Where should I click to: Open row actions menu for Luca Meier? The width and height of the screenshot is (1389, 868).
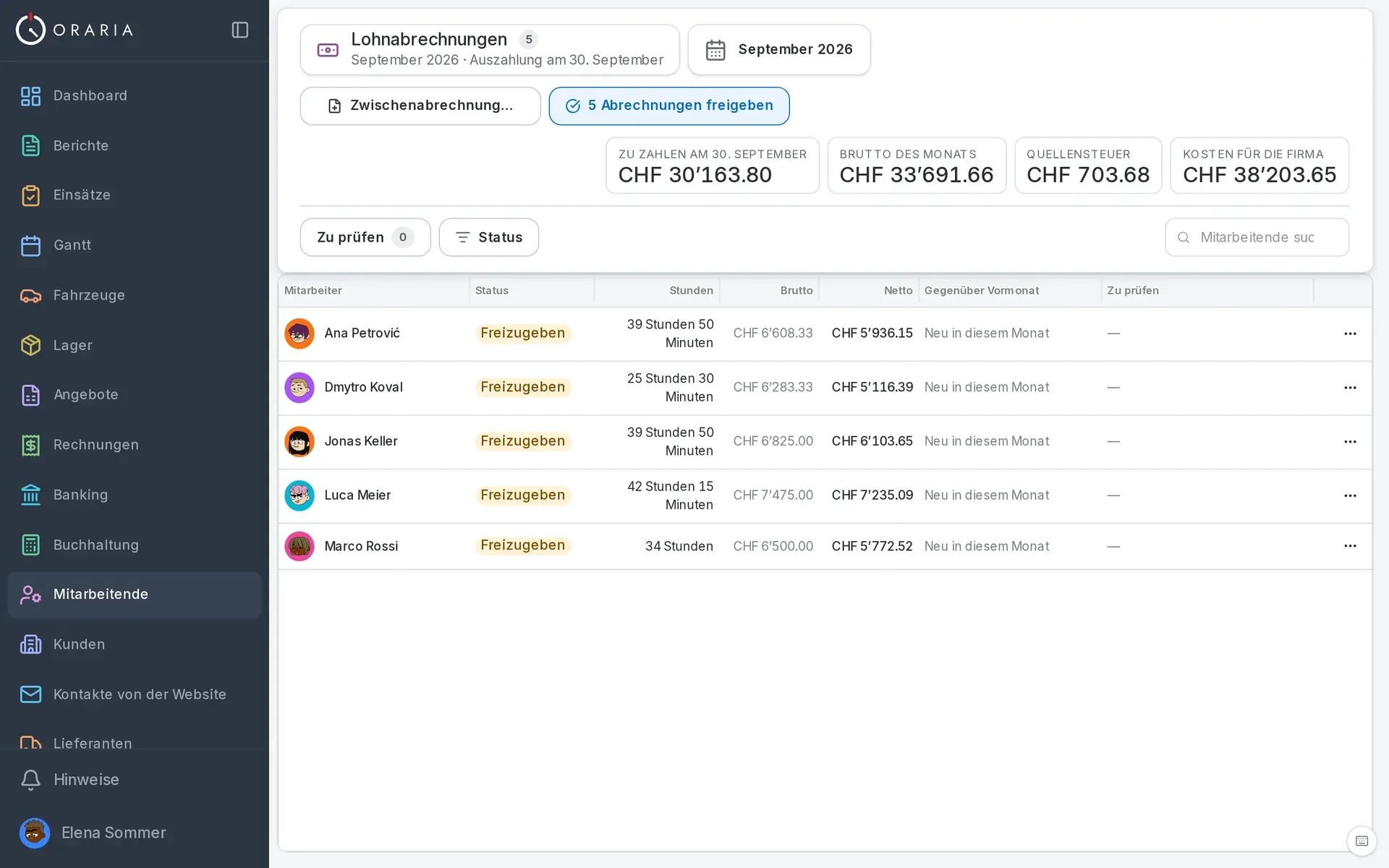(x=1350, y=495)
